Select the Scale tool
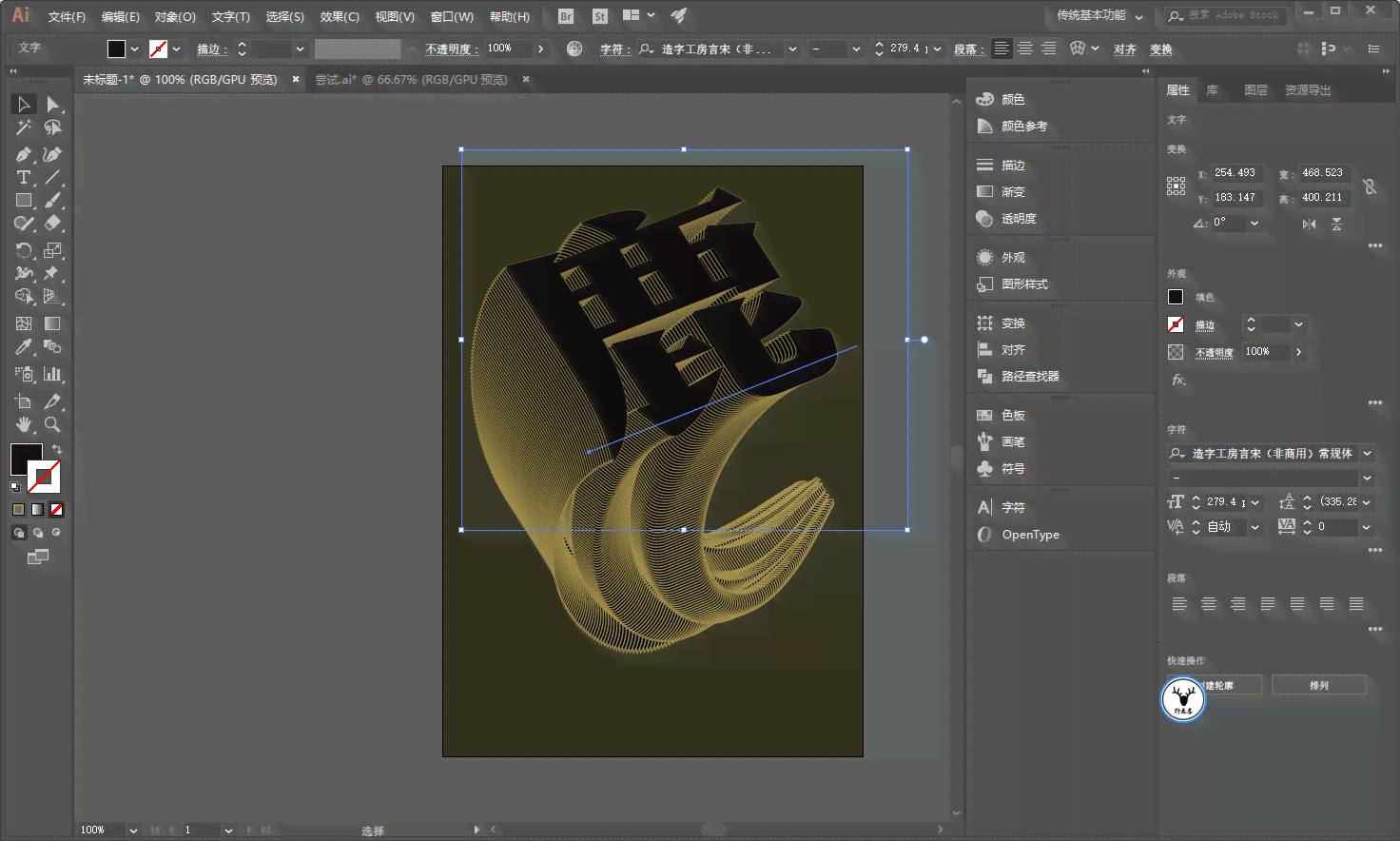 (x=53, y=250)
